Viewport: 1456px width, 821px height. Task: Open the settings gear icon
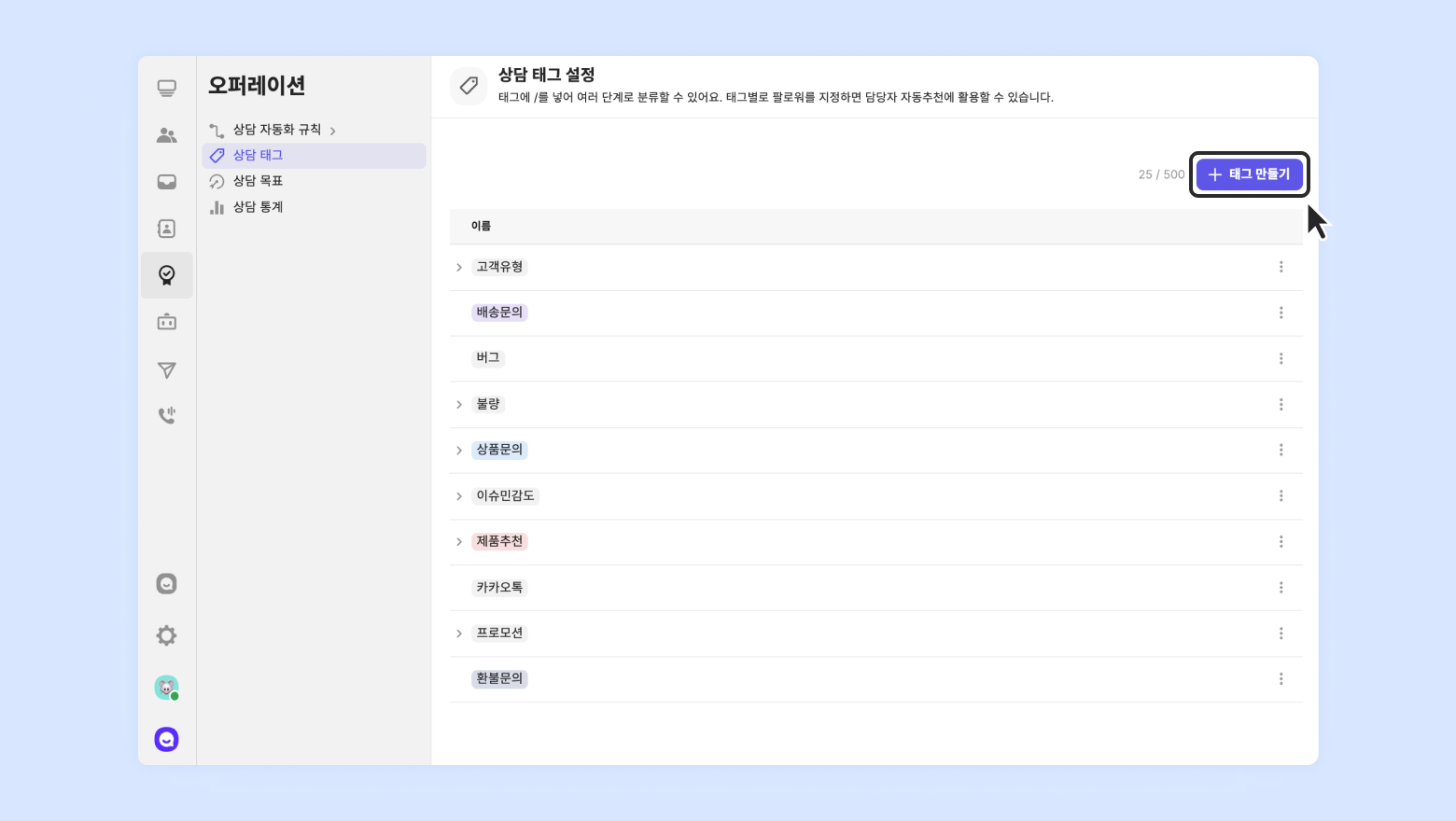coord(166,635)
